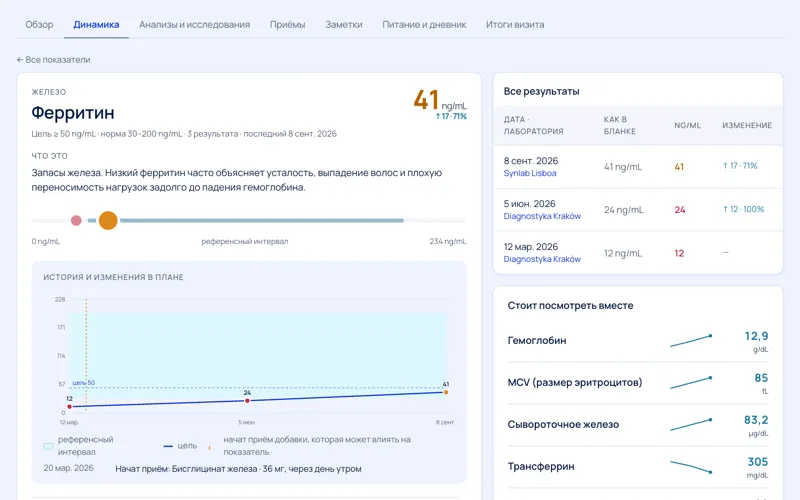Click the КАК В БЛАНКЕ column header
This screenshot has width=800, height=500.
click(x=619, y=125)
